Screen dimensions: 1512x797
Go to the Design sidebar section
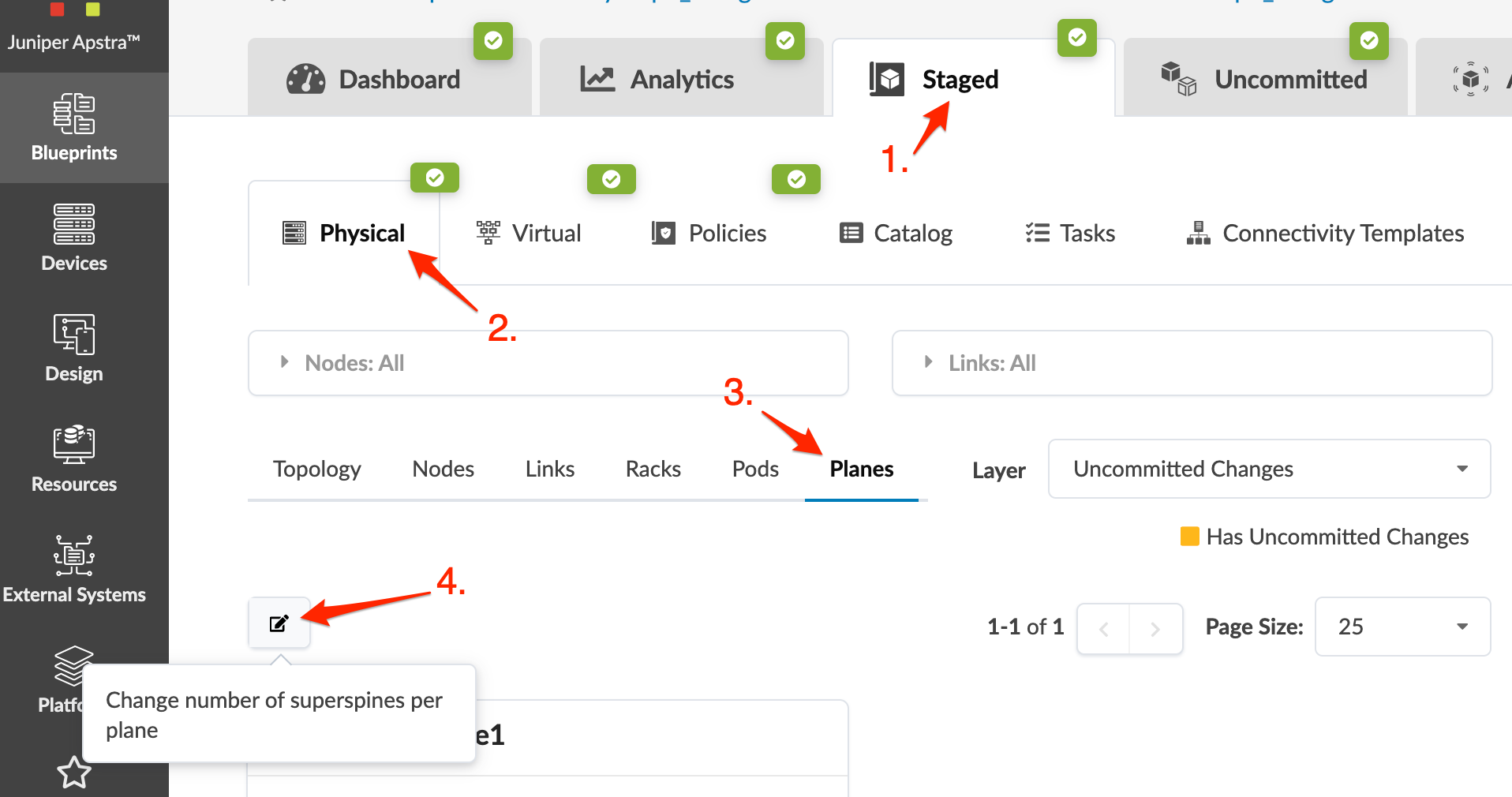coord(74,349)
